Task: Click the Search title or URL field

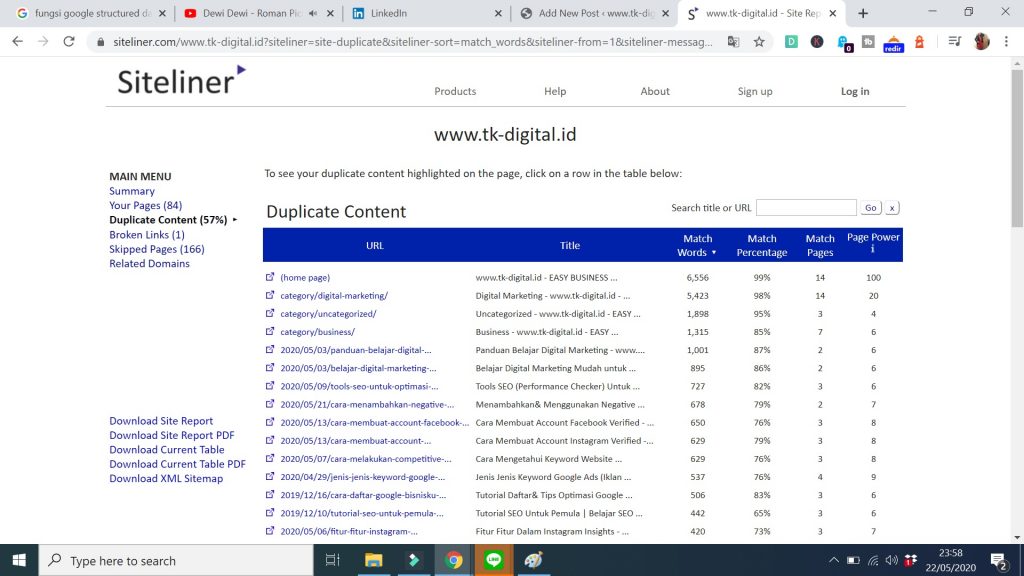Action: tap(805, 208)
